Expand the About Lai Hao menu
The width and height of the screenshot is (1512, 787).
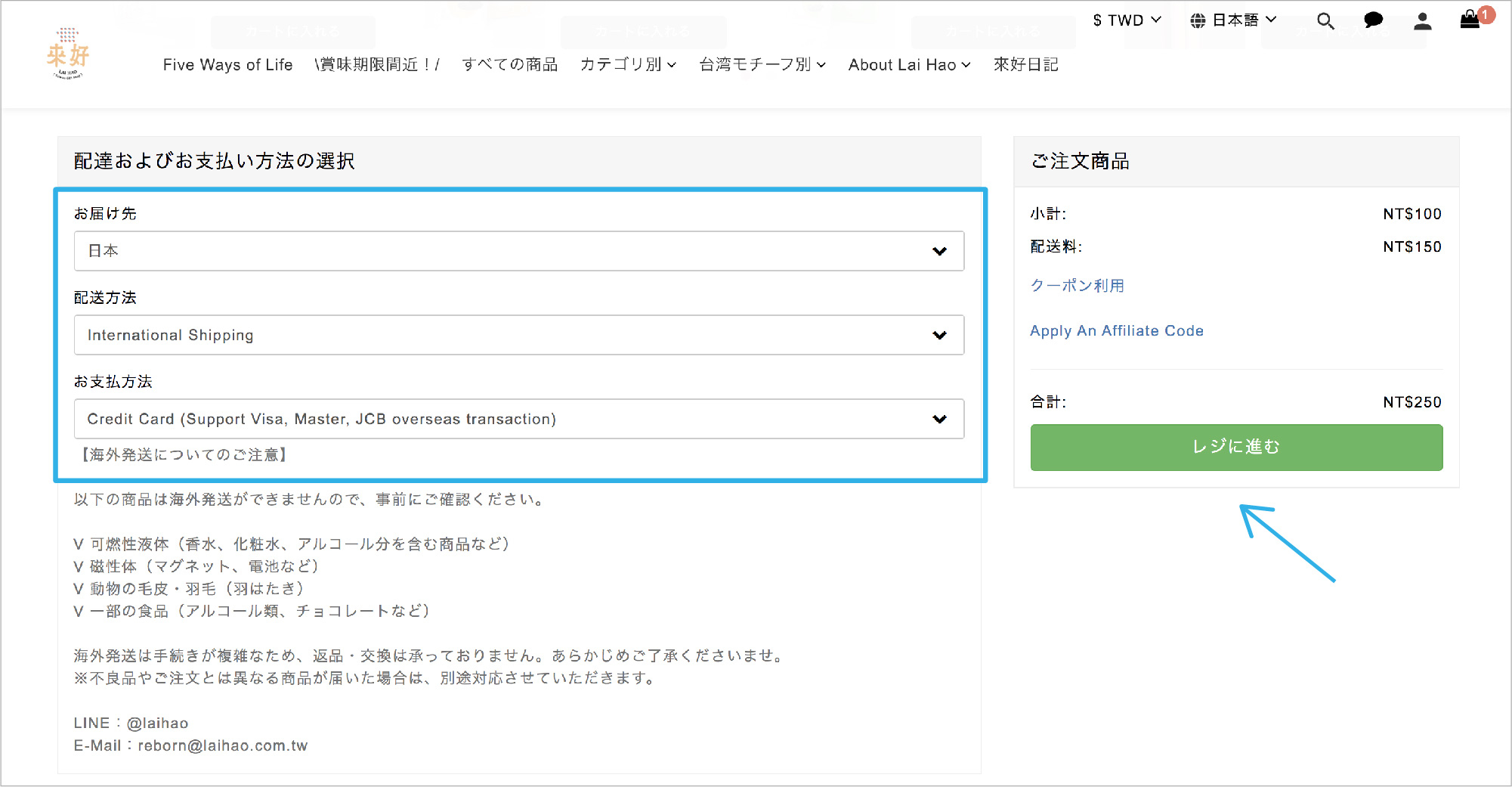point(909,65)
